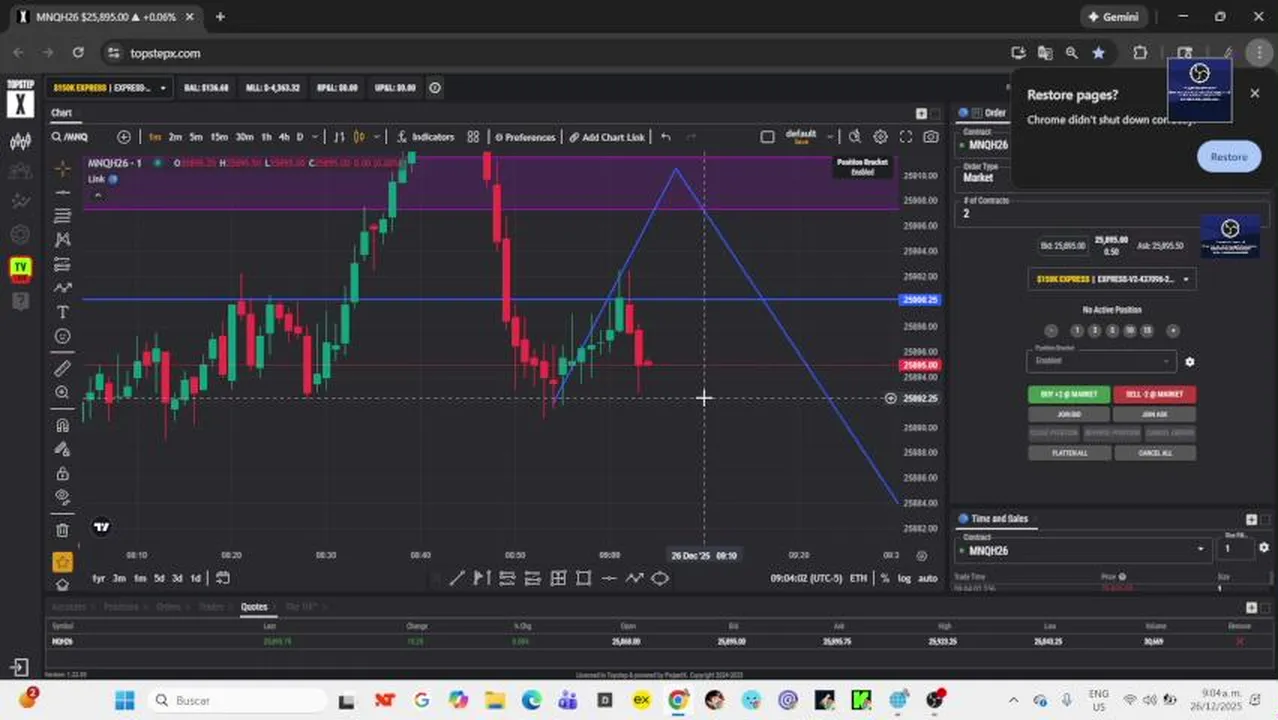Collapse the chart legend chevron
Image resolution: width=1278 pixels, height=720 pixels.
tap(98, 195)
